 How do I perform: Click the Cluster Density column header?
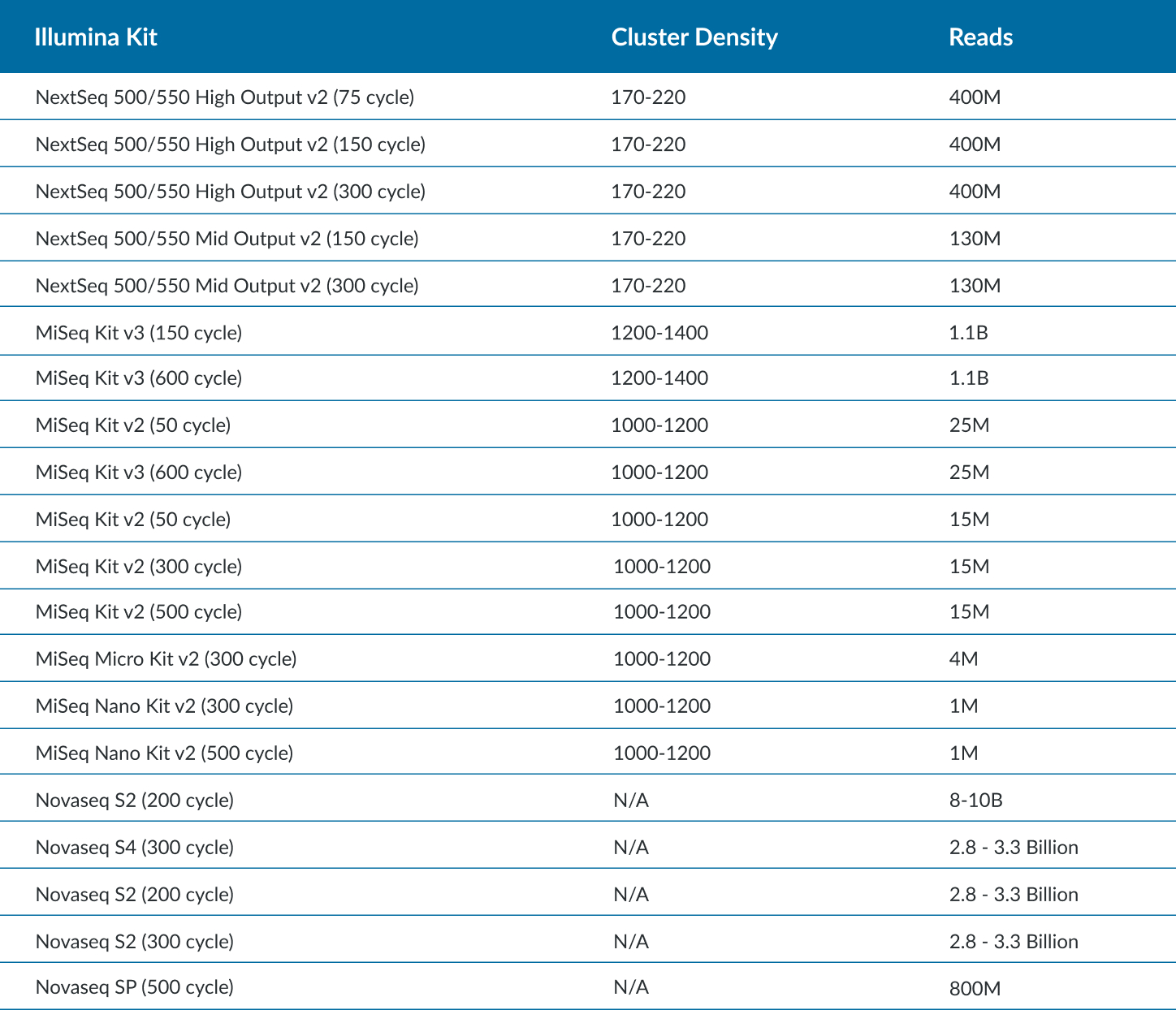694,37
